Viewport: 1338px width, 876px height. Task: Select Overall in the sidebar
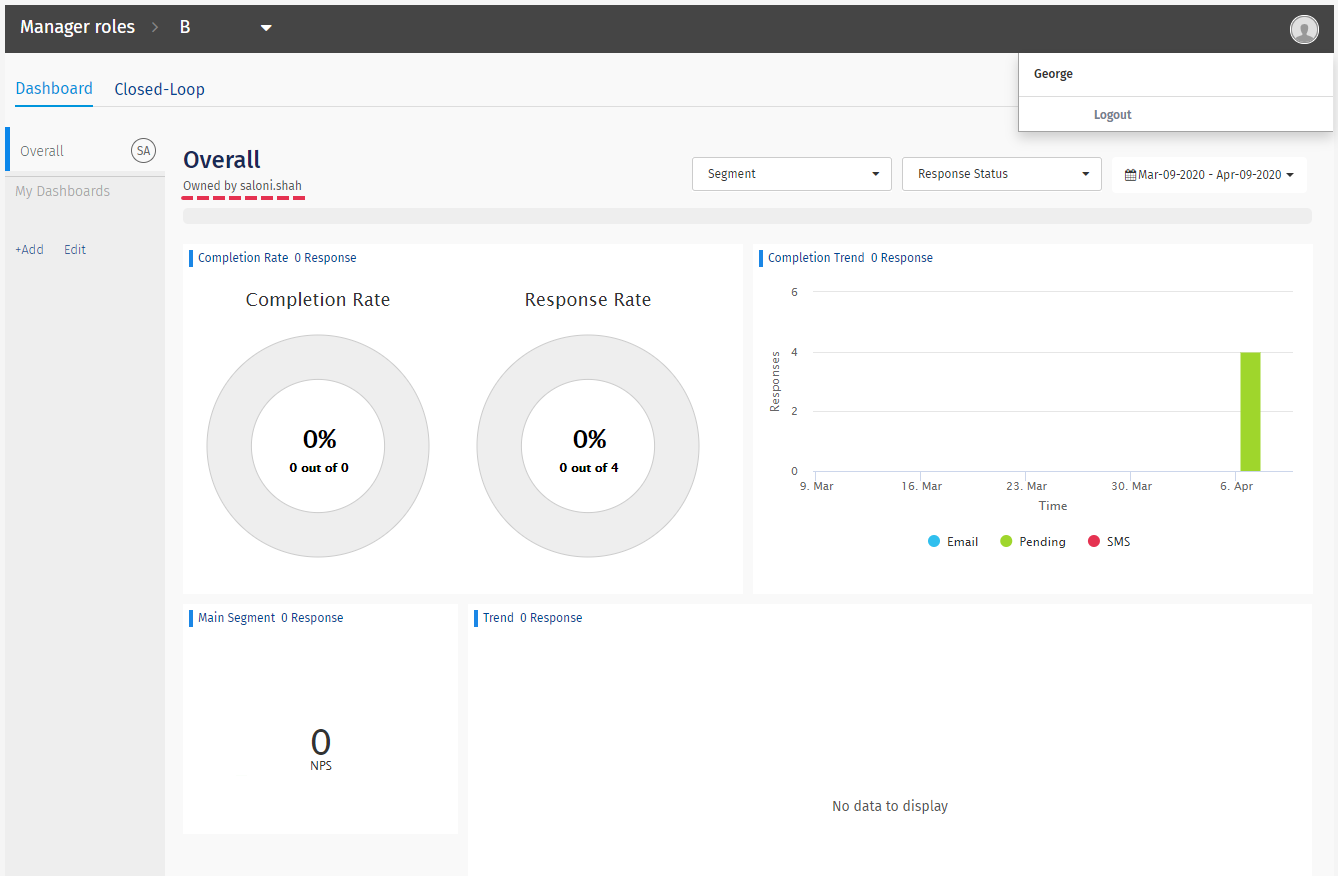click(x=42, y=151)
